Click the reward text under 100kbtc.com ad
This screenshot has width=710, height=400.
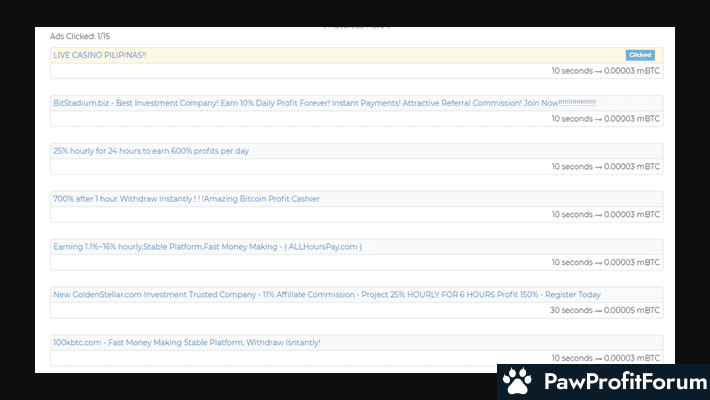(x=606, y=358)
